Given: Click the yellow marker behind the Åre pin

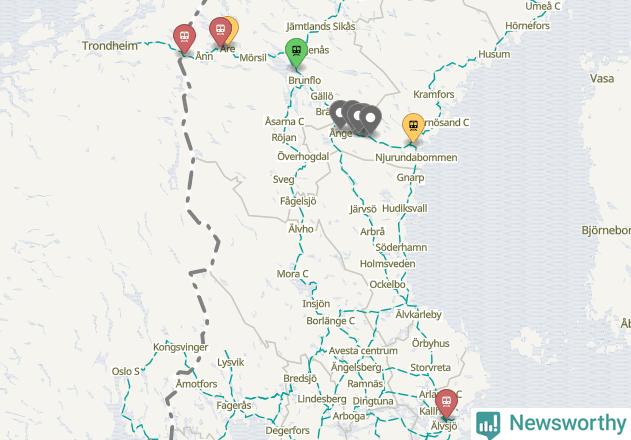Looking at the screenshot, I should tap(235, 28).
